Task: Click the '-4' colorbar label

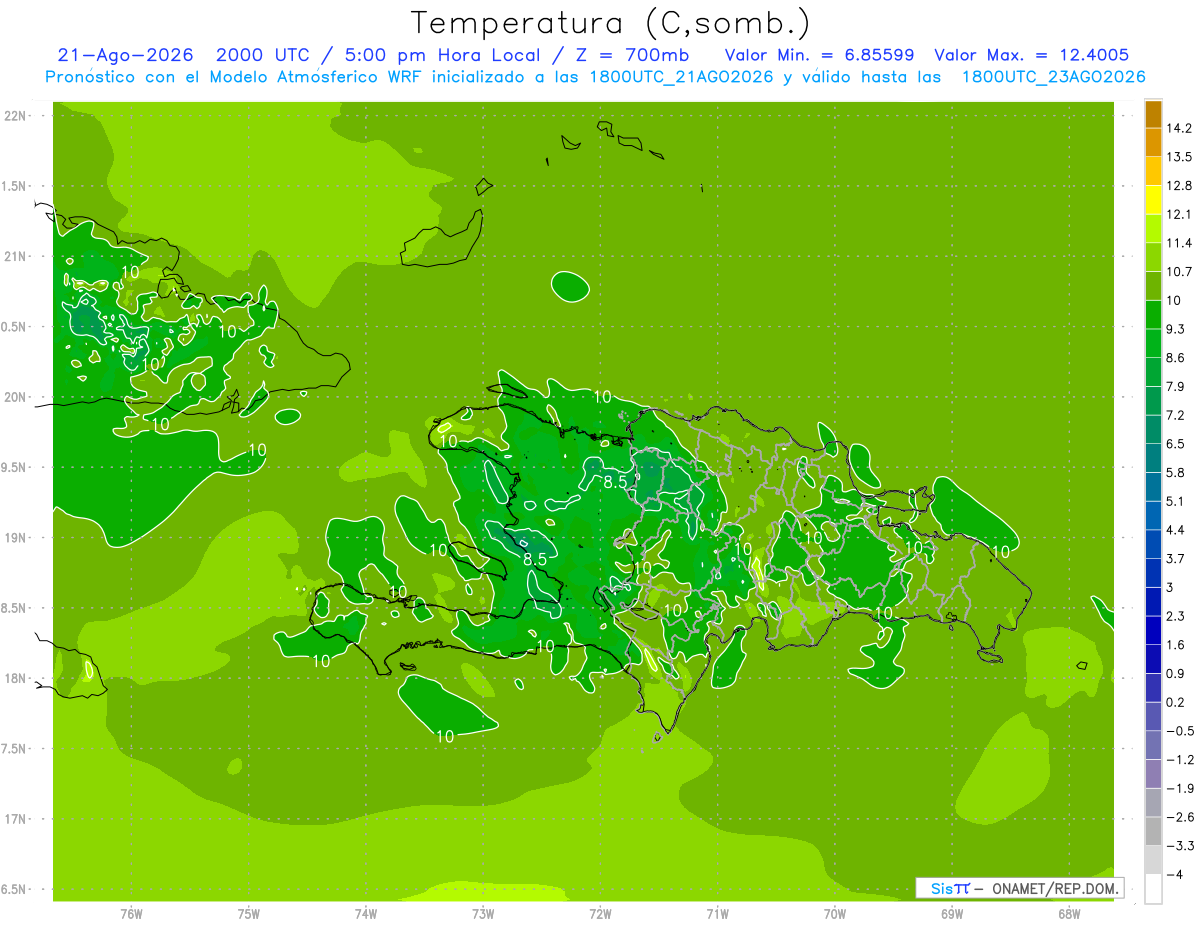Action: [x=1174, y=875]
